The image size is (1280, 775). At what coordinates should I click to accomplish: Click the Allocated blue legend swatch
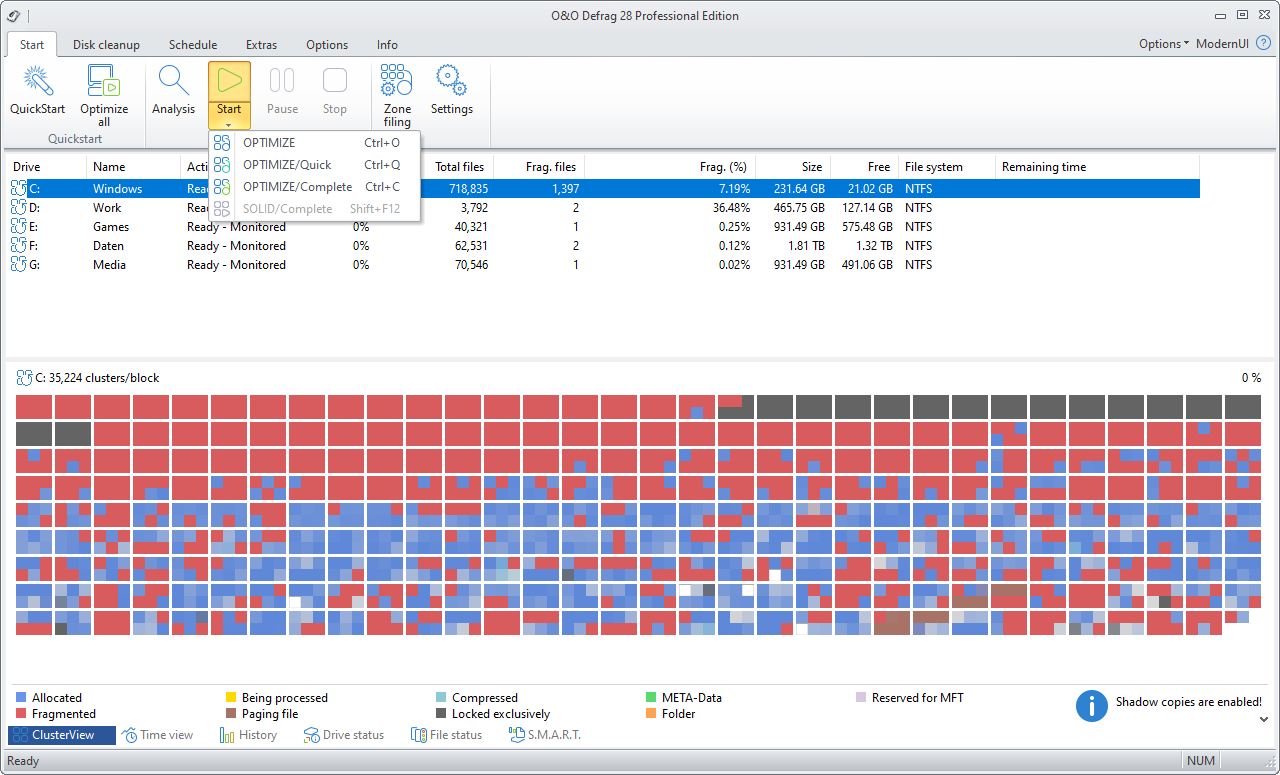(21, 698)
